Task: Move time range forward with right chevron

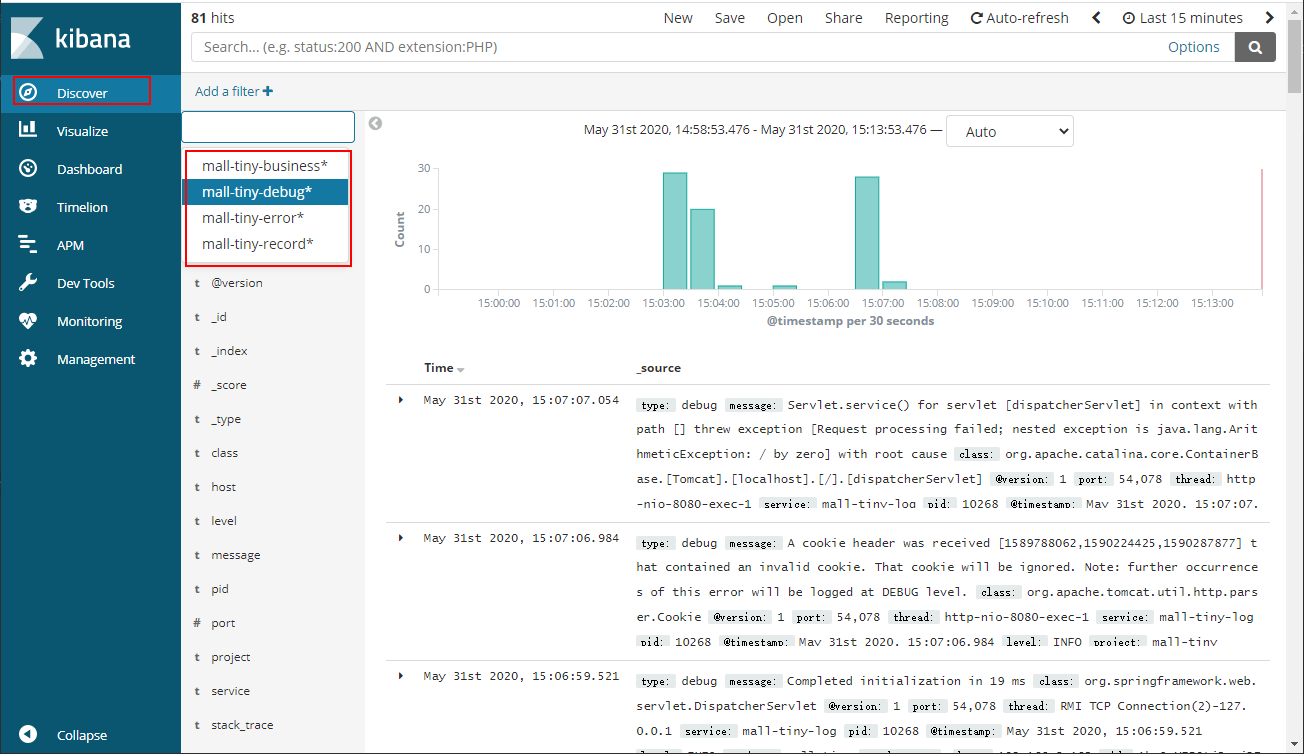Action: [x=1270, y=18]
